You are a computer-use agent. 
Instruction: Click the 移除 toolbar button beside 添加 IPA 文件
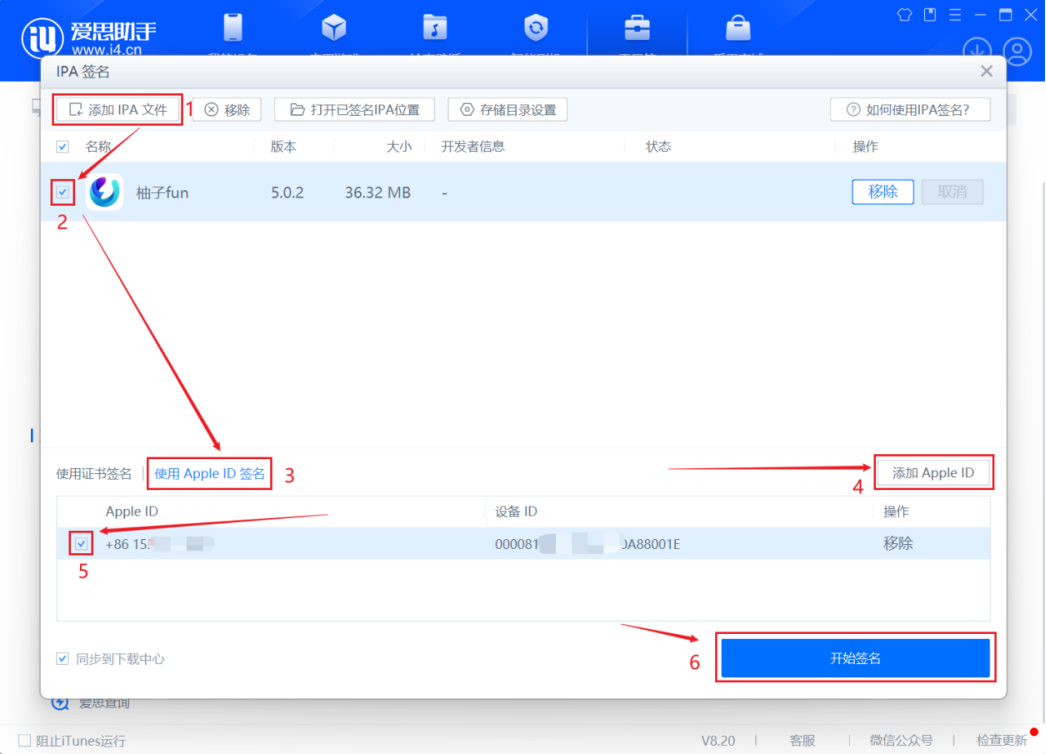(x=227, y=109)
